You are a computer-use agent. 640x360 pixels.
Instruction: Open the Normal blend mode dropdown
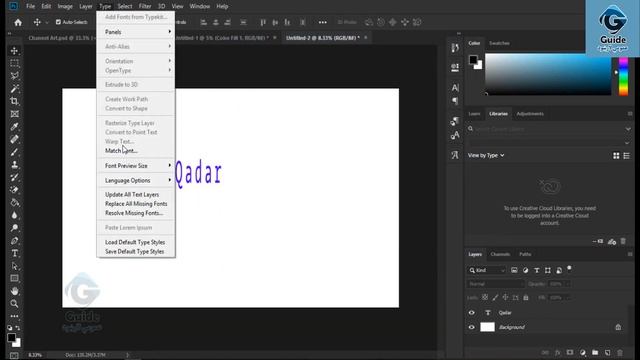point(496,284)
